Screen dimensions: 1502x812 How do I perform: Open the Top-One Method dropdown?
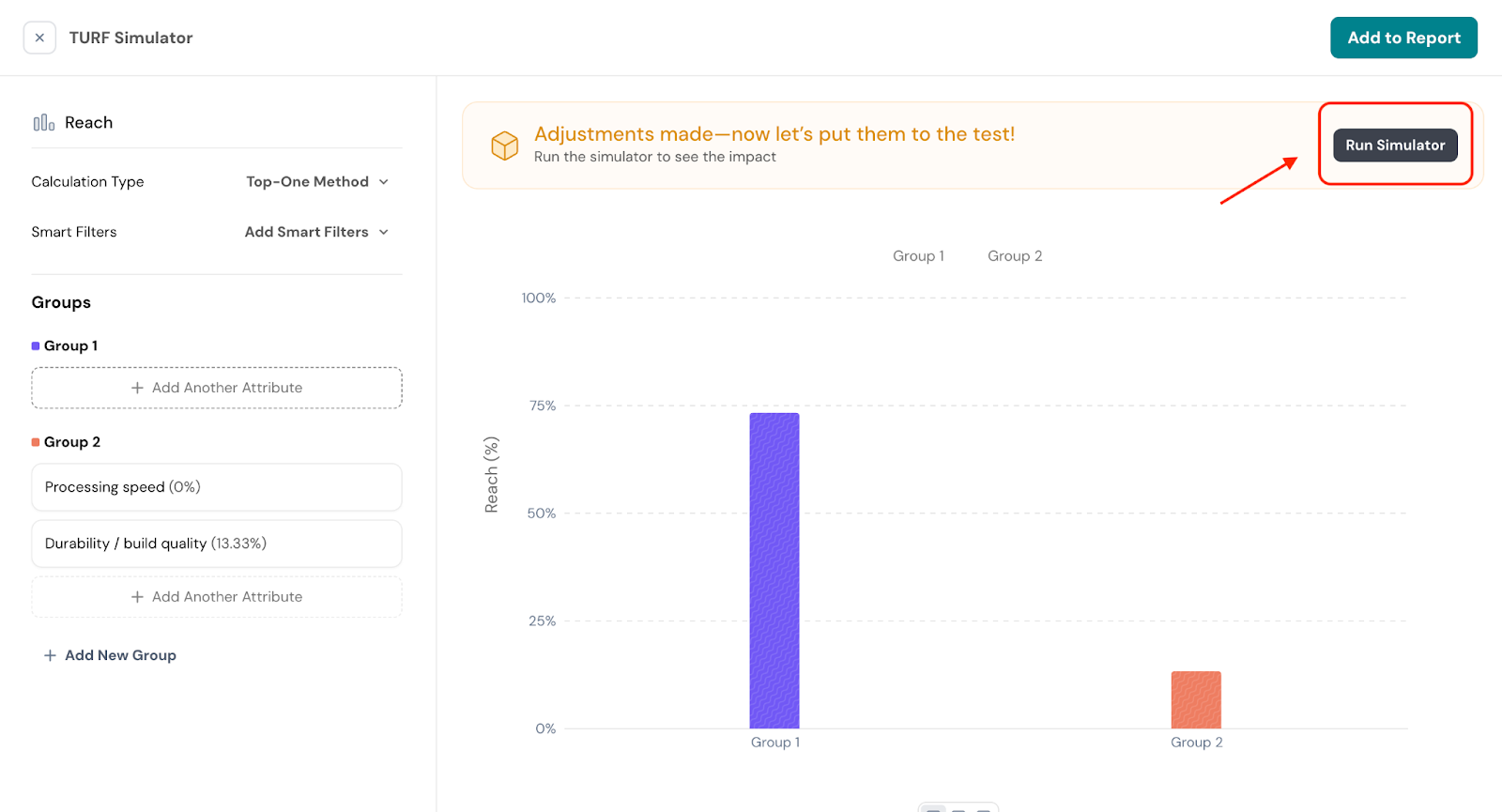(x=307, y=182)
